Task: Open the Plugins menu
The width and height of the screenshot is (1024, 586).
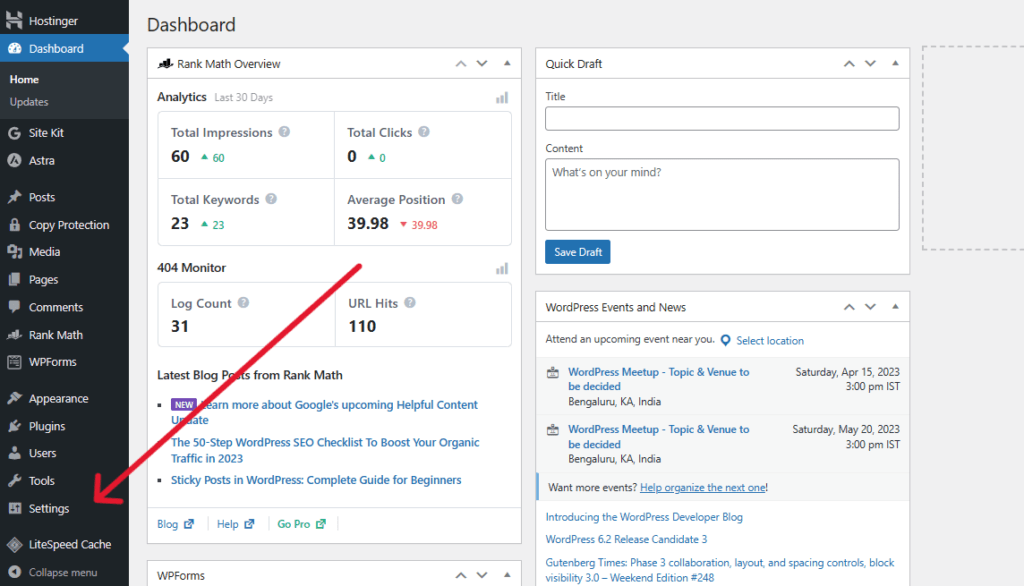Action: 47,426
